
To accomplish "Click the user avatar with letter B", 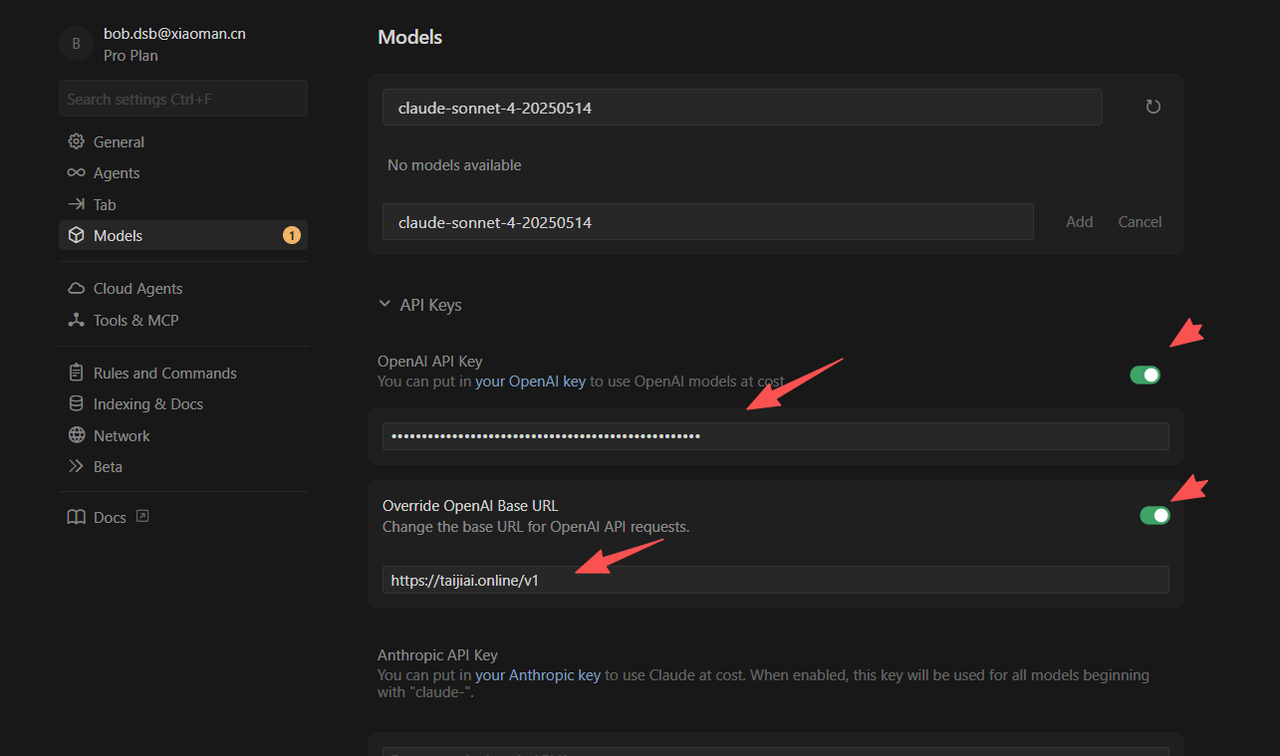I will pos(76,44).
